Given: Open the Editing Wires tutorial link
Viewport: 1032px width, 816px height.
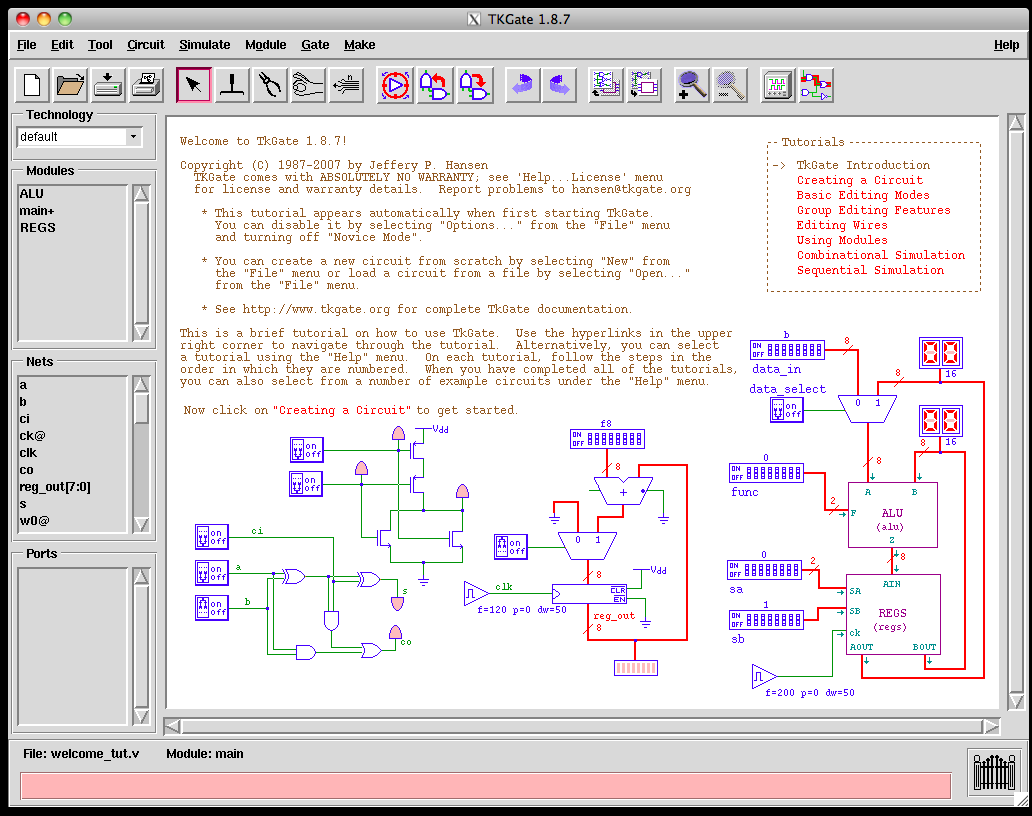Looking at the screenshot, I should tap(842, 226).
